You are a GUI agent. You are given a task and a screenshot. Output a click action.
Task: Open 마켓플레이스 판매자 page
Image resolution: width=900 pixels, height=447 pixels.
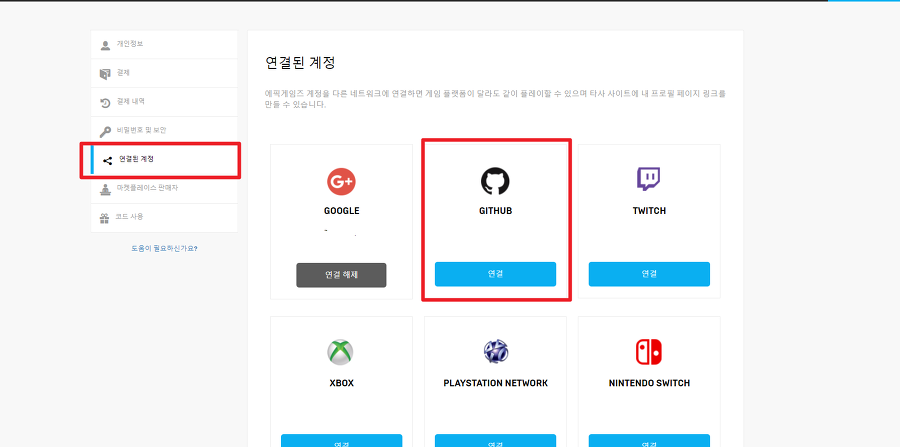164,188
